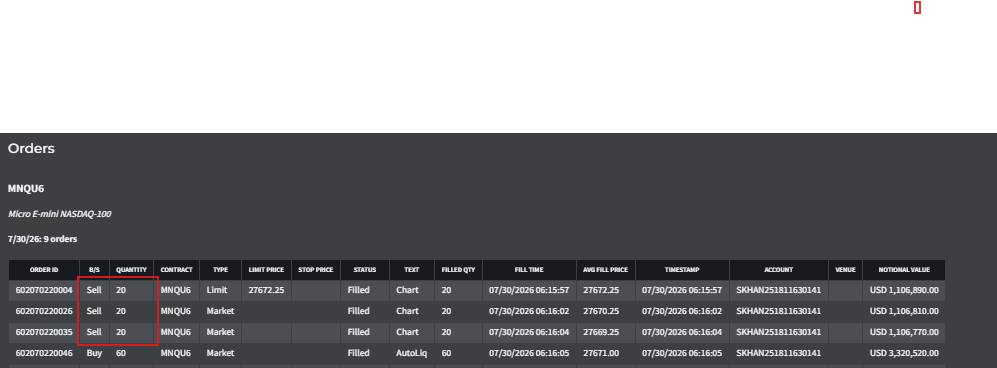The width and height of the screenshot is (997, 368).
Task: Click the VENUE column header
Action: point(845,270)
